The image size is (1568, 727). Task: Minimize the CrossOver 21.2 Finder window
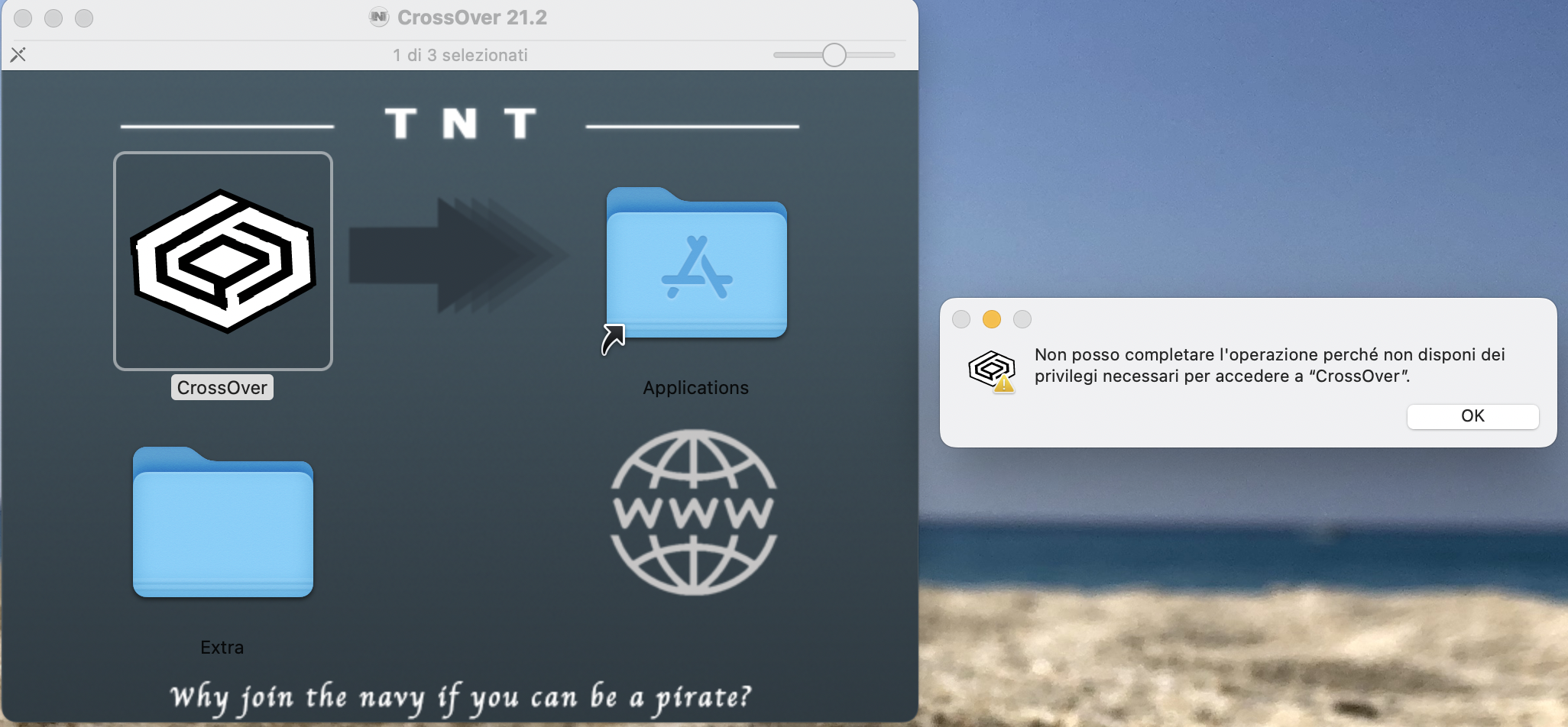tap(53, 18)
